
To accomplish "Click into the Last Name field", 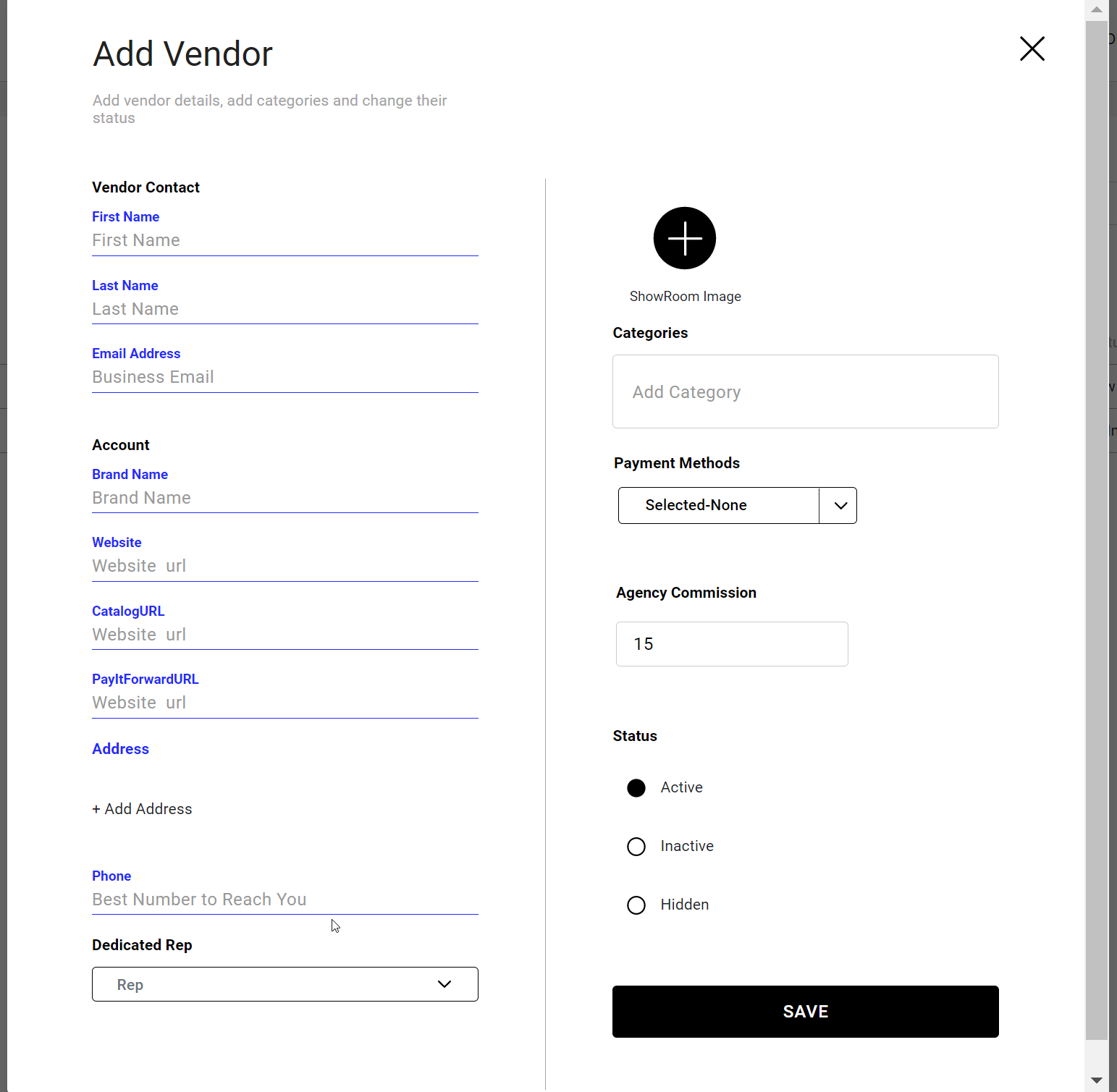I will click(284, 309).
